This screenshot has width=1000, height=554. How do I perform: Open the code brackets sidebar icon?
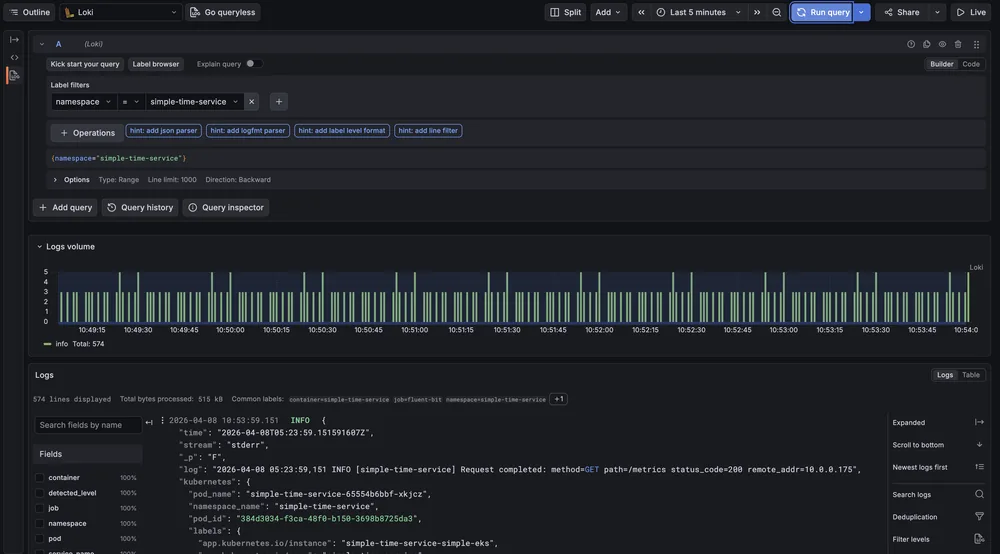pyautogui.click(x=14, y=57)
